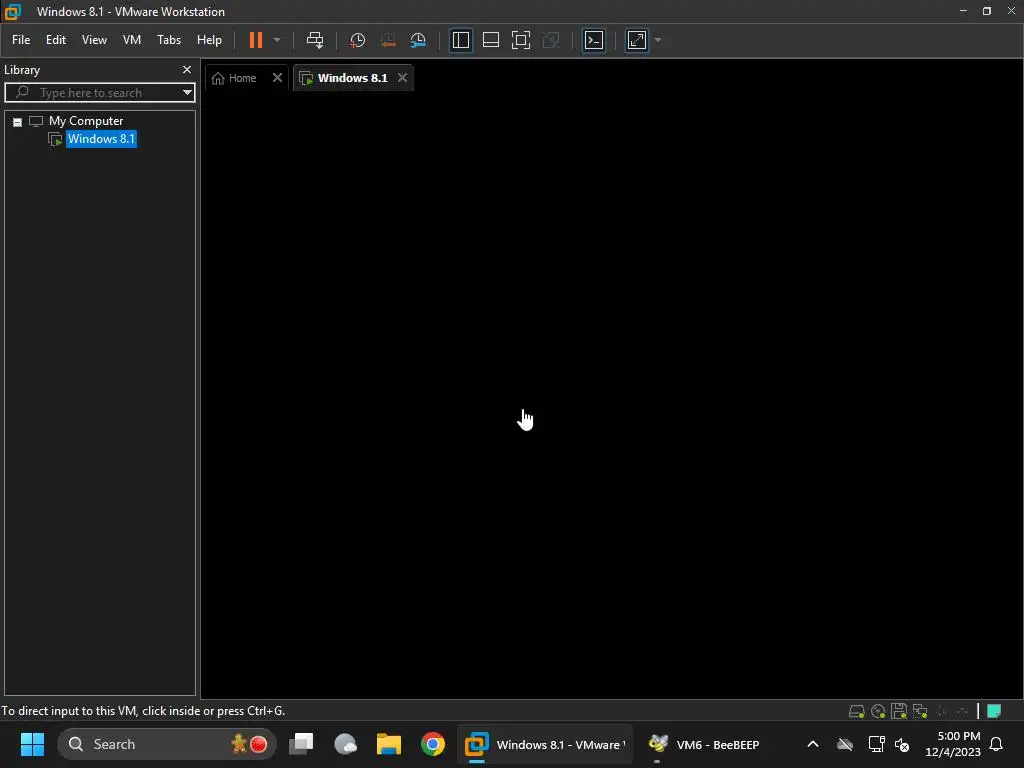Open the VM menu

click(x=132, y=40)
